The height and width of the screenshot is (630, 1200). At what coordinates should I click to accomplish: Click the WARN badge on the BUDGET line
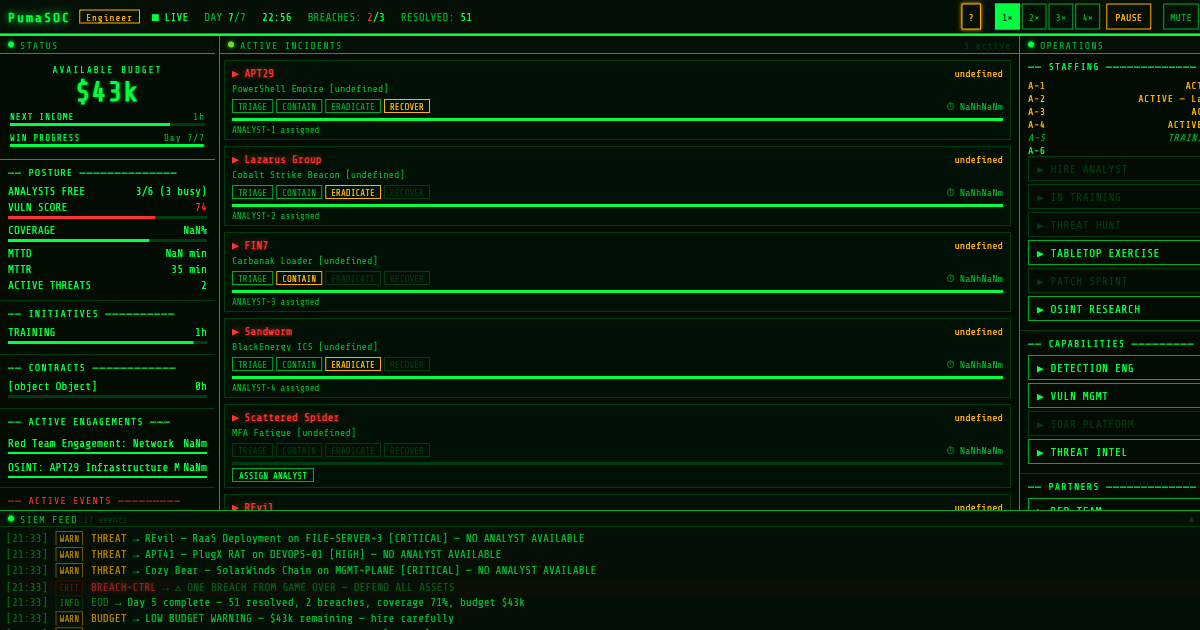tap(69, 619)
